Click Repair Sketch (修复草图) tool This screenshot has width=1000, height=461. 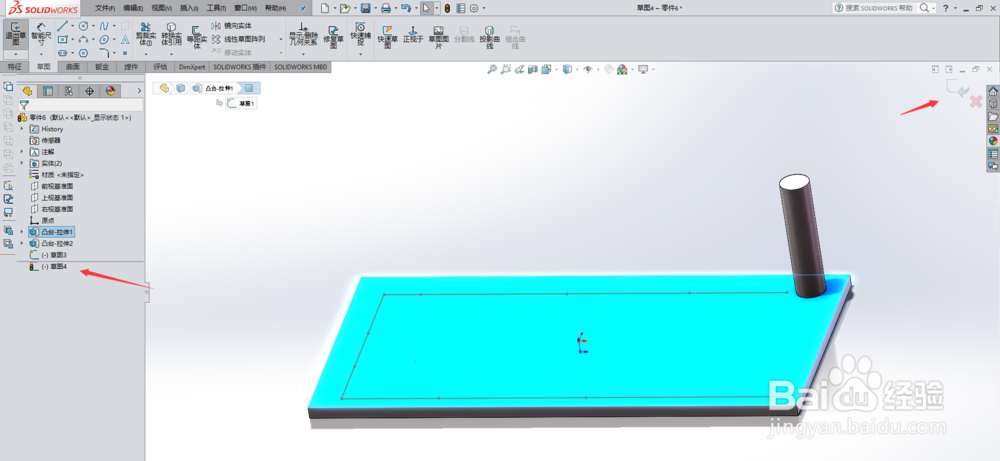tap(333, 37)
